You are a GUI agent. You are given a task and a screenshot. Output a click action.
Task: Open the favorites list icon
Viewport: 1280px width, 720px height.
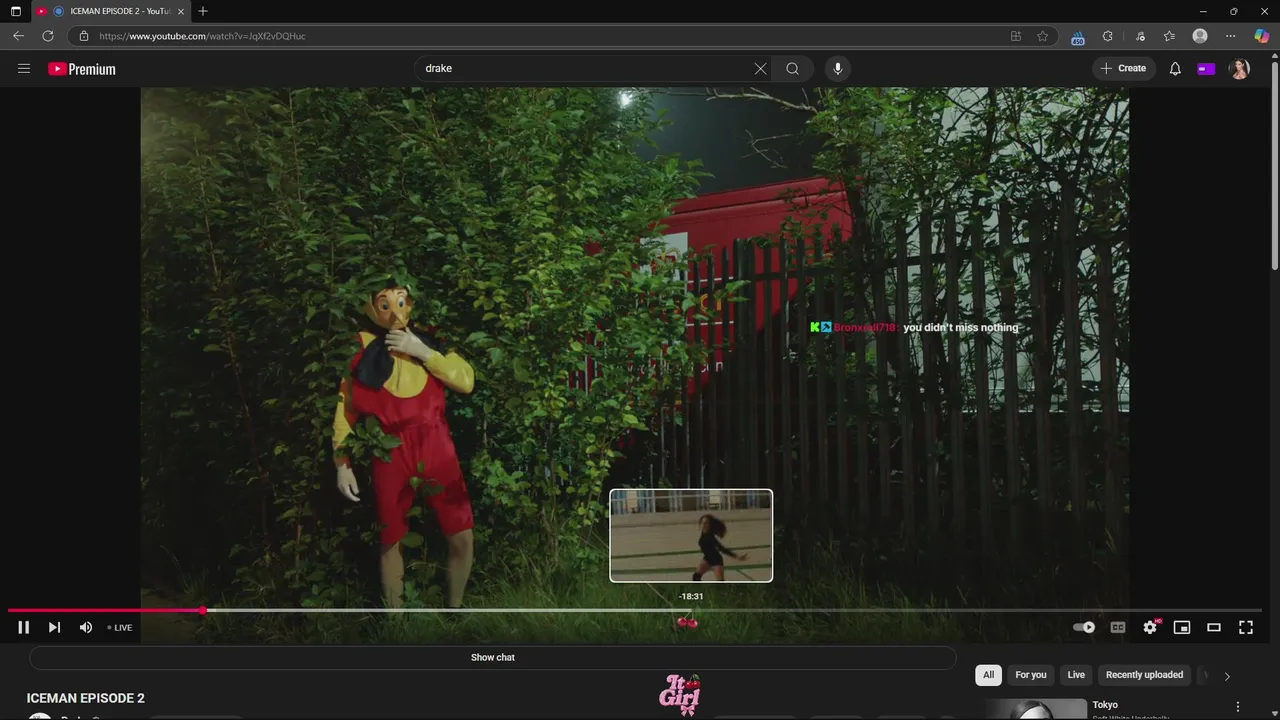tap(1169, 36)
